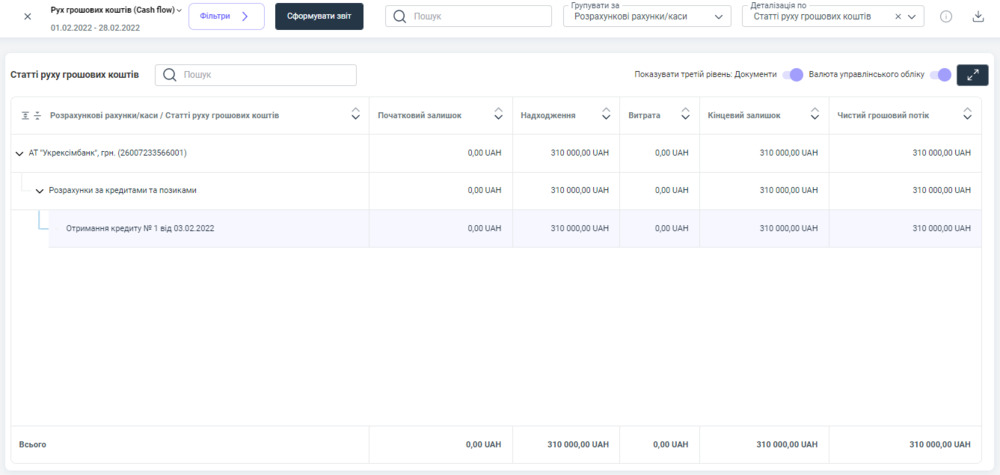Toggle Показувати третій рівень: Документи switch

[x=793, y=75]
